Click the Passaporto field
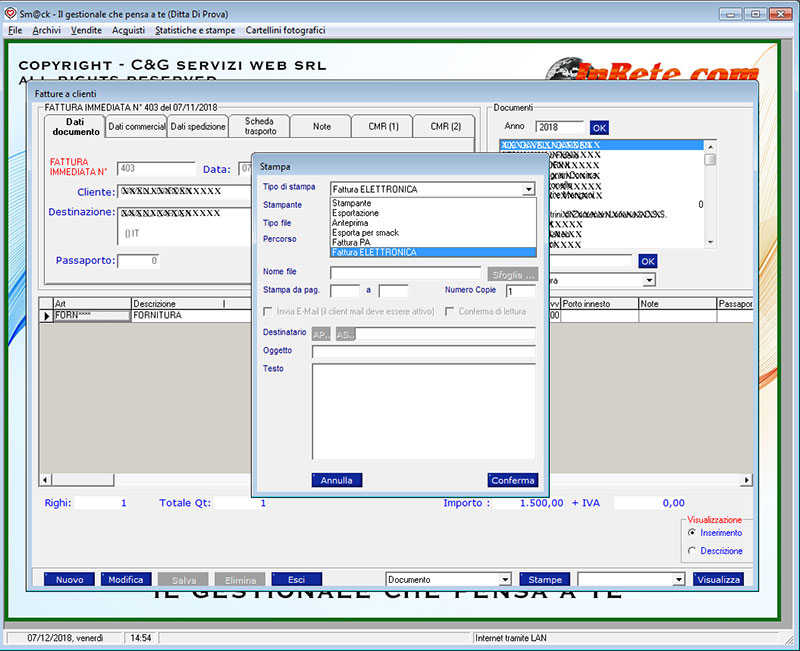 pyautogui.click(x=138, y=261)
